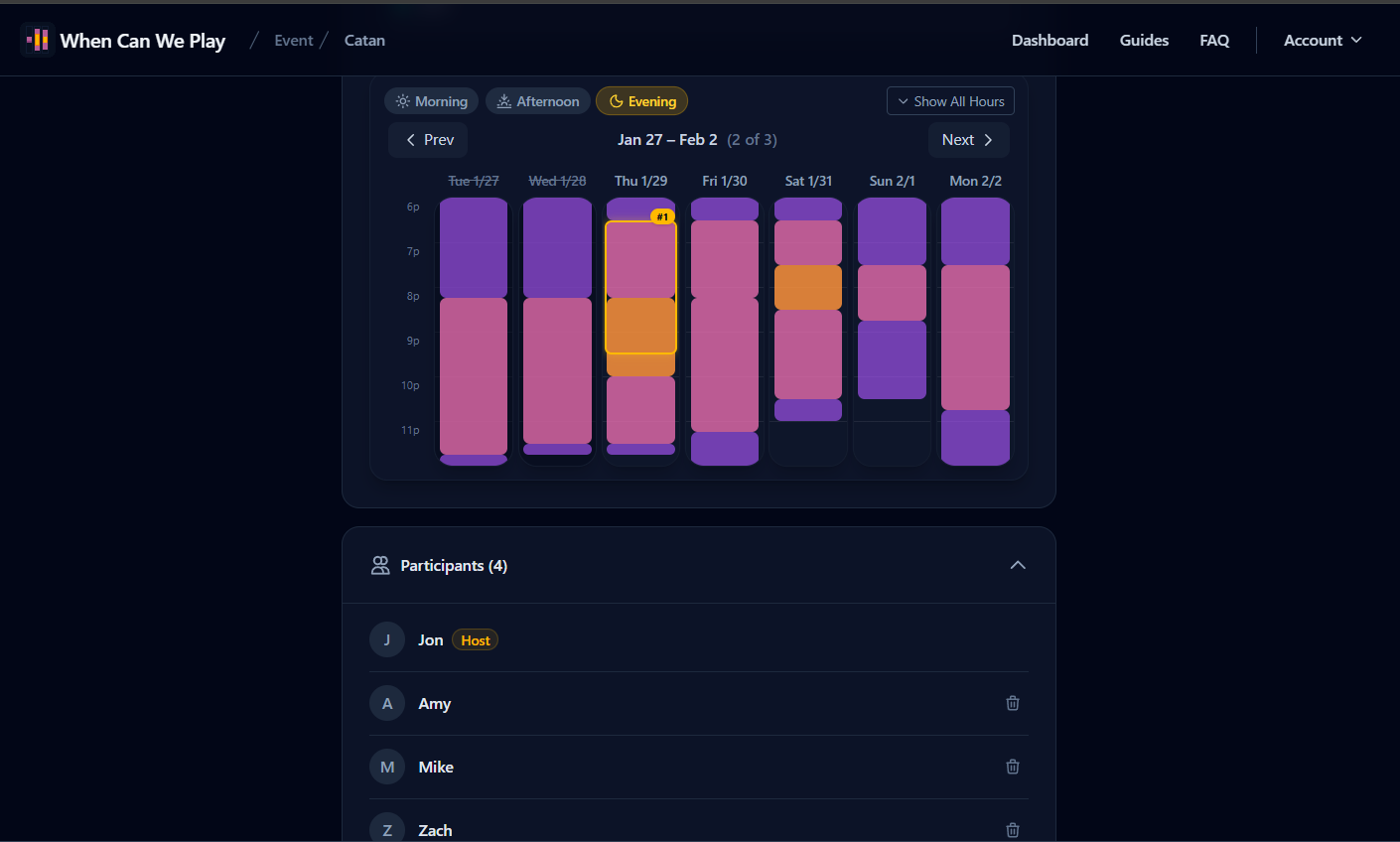Click the trash icon beside Zach
1400x842 pixels.
click(1012, 829)
